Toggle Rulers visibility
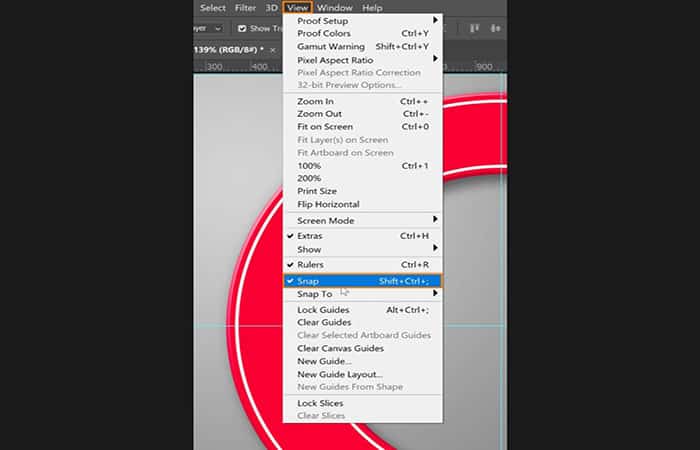Screen dimensions: 700x450 pyautogui.click(x=363, y=265)
